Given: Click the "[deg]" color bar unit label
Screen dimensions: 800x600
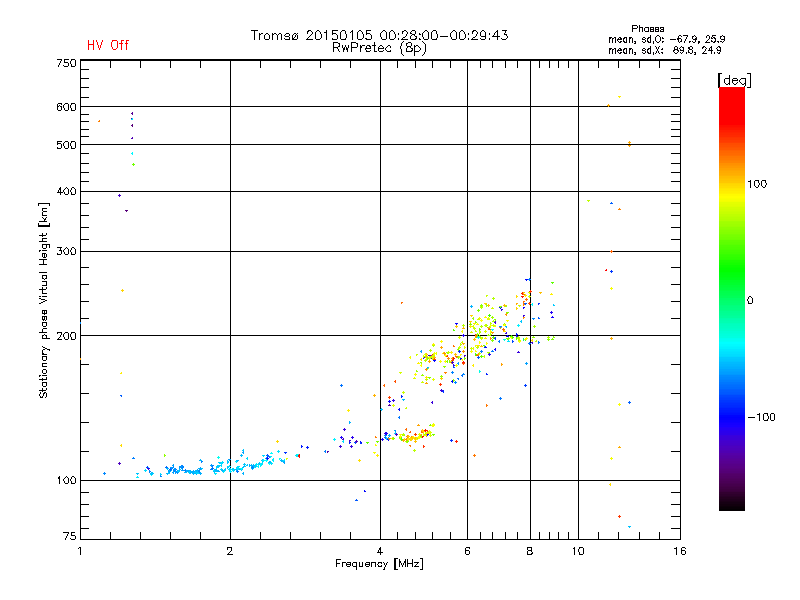Looking at the screenshot, I should pyautogui.click(x=734, y=80).
